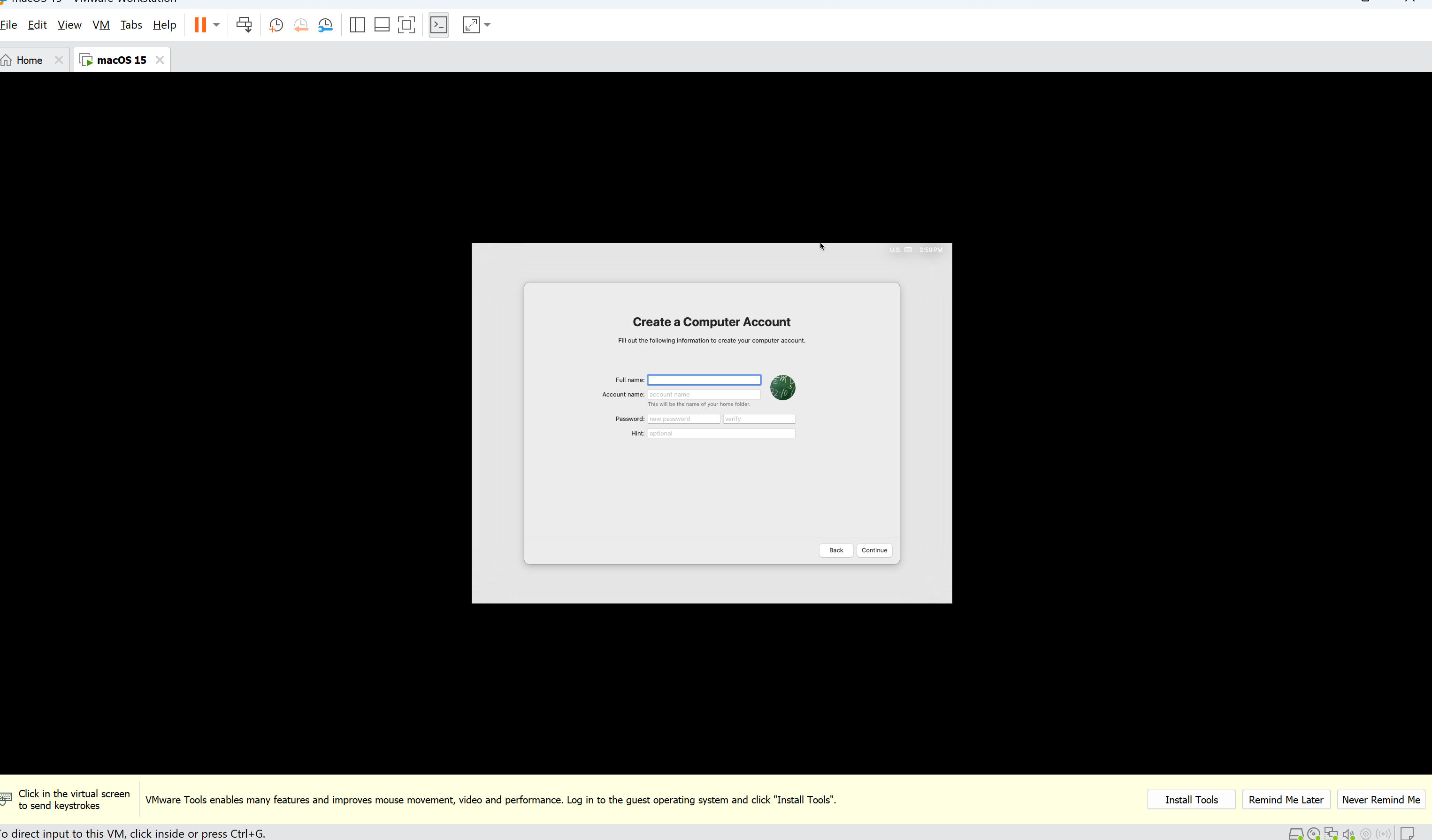This screenshot has height=840, width=1432.
Task: Click the stretch guest display icon
Action: [471, 25]
